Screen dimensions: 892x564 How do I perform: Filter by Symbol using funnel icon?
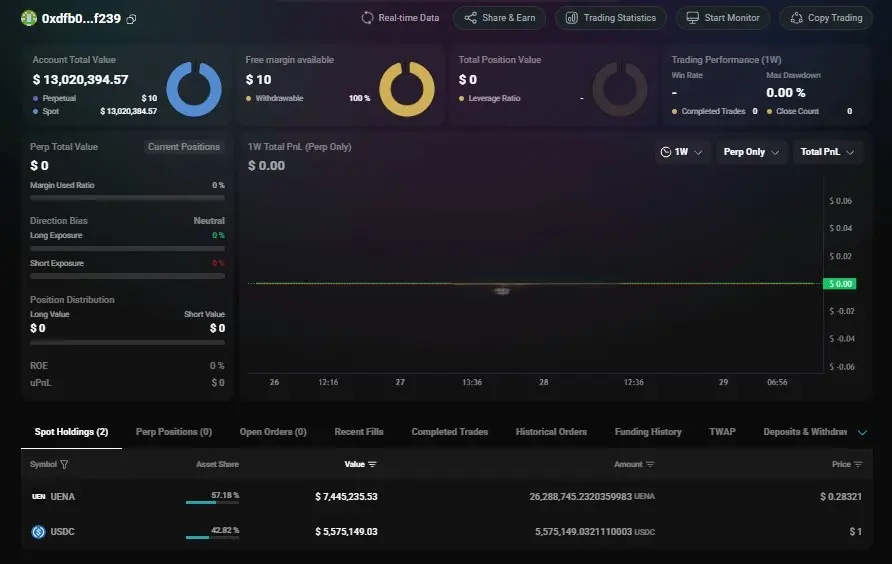(64, 464)
